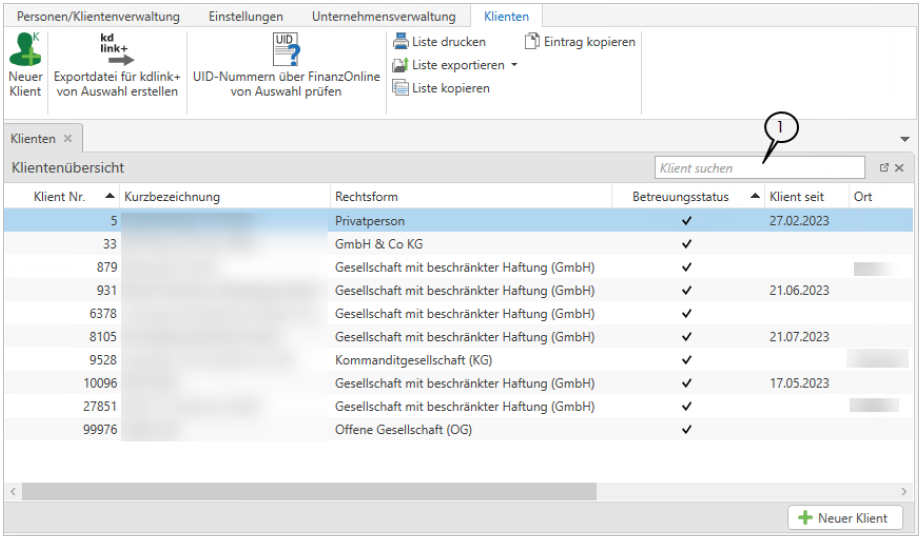Viewport: 921px width, 540px height.
Task: Toggle Betreuungsstatus checkmark for client 5
Action: click(686, 221)
